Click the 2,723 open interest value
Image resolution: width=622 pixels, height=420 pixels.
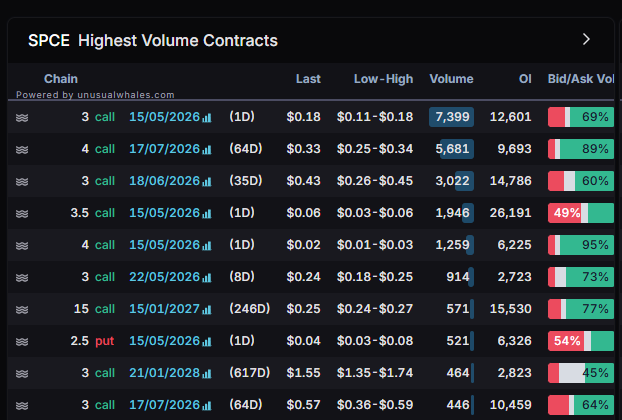click(x=514, y=277)
